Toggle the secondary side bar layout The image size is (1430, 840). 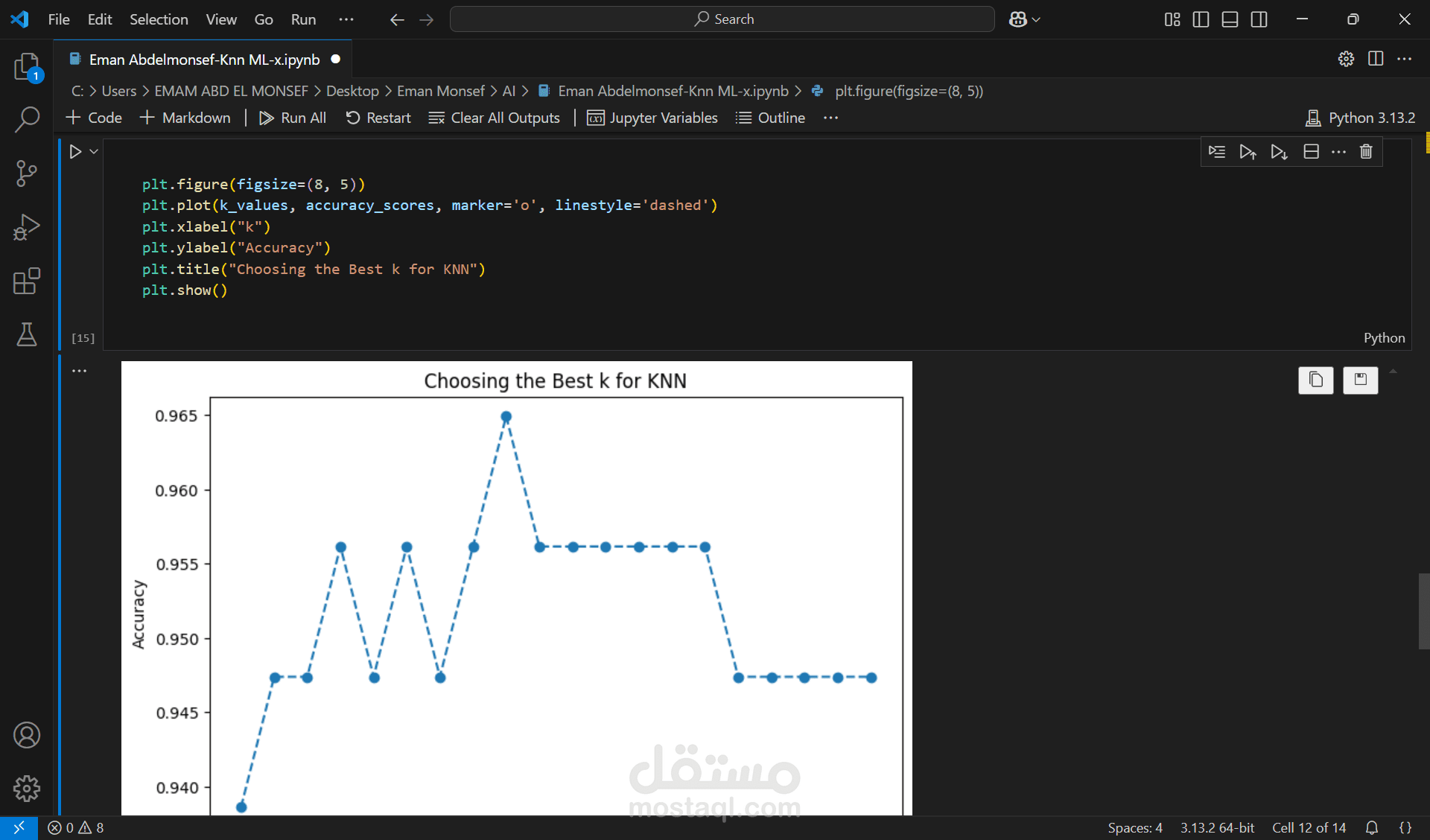click(x=1259, y=19)
